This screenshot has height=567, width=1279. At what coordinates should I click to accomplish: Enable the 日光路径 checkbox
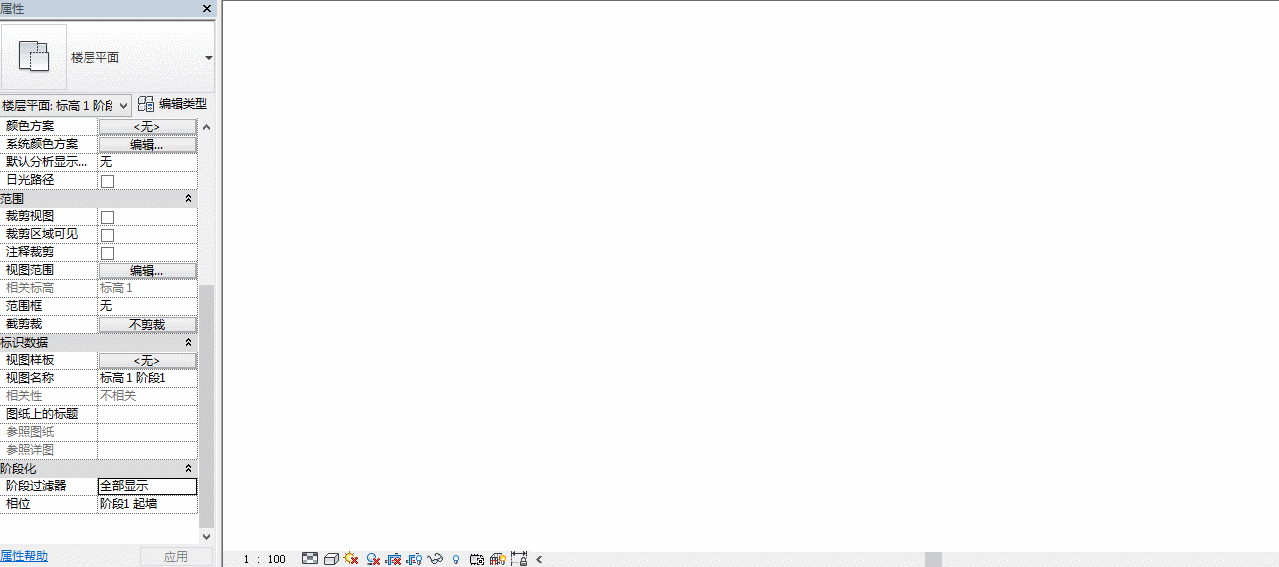click(107, 181)
